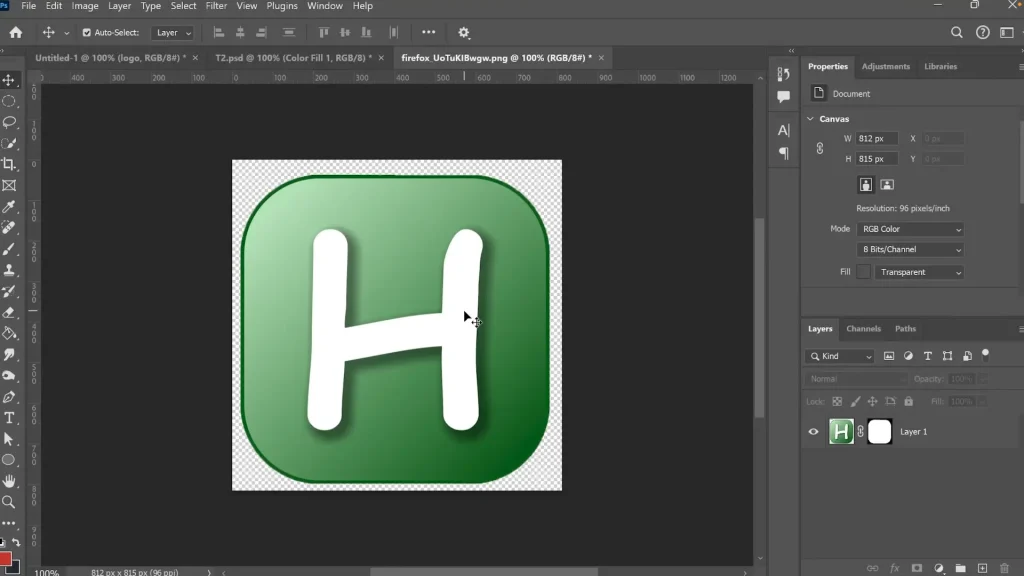This screenshot has height=576, width=1024.
Task: Create a new layer in Layers panel
Action: 982,568
